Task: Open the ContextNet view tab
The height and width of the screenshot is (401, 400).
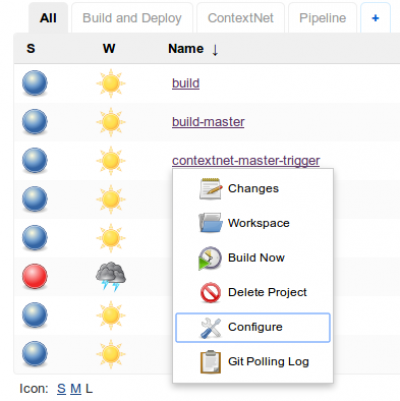Action: tap(240, 18)
